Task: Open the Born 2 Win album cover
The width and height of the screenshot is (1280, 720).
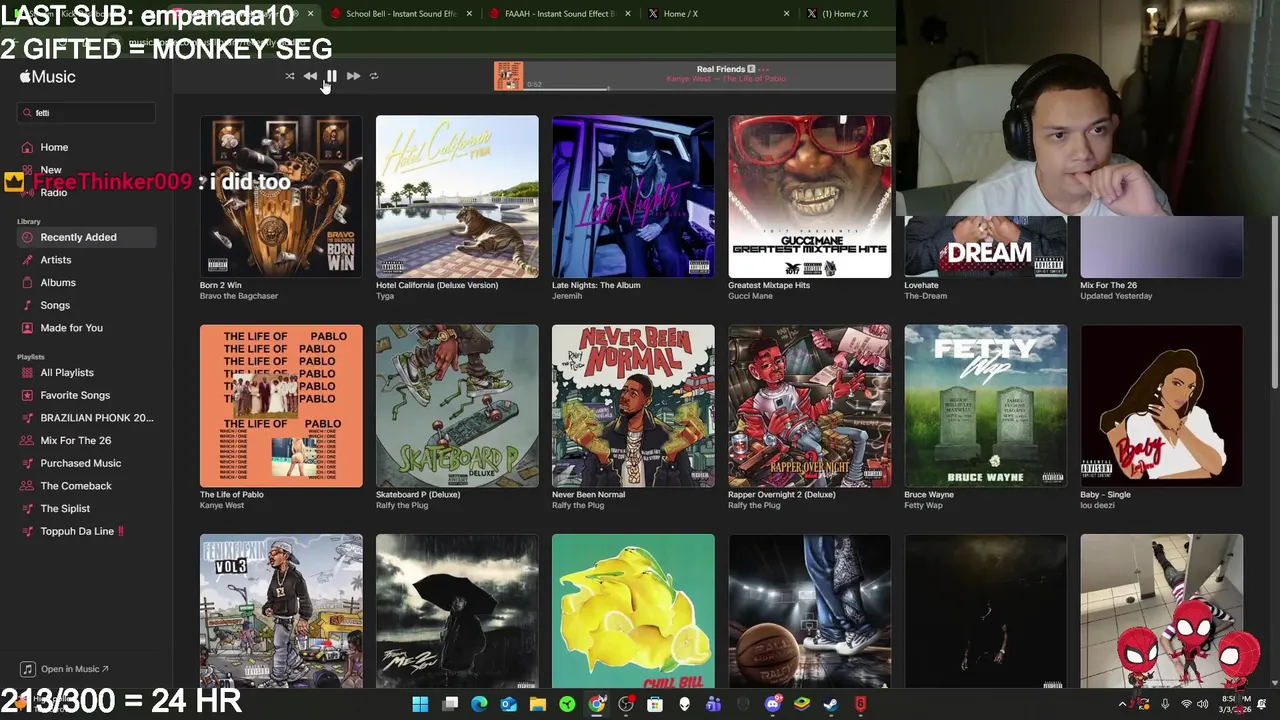Action: (281, 196)
